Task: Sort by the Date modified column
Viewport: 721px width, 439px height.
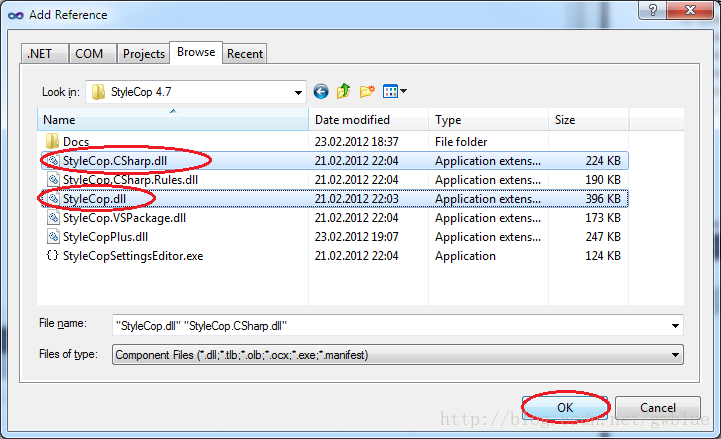Action: click(368, 120)
